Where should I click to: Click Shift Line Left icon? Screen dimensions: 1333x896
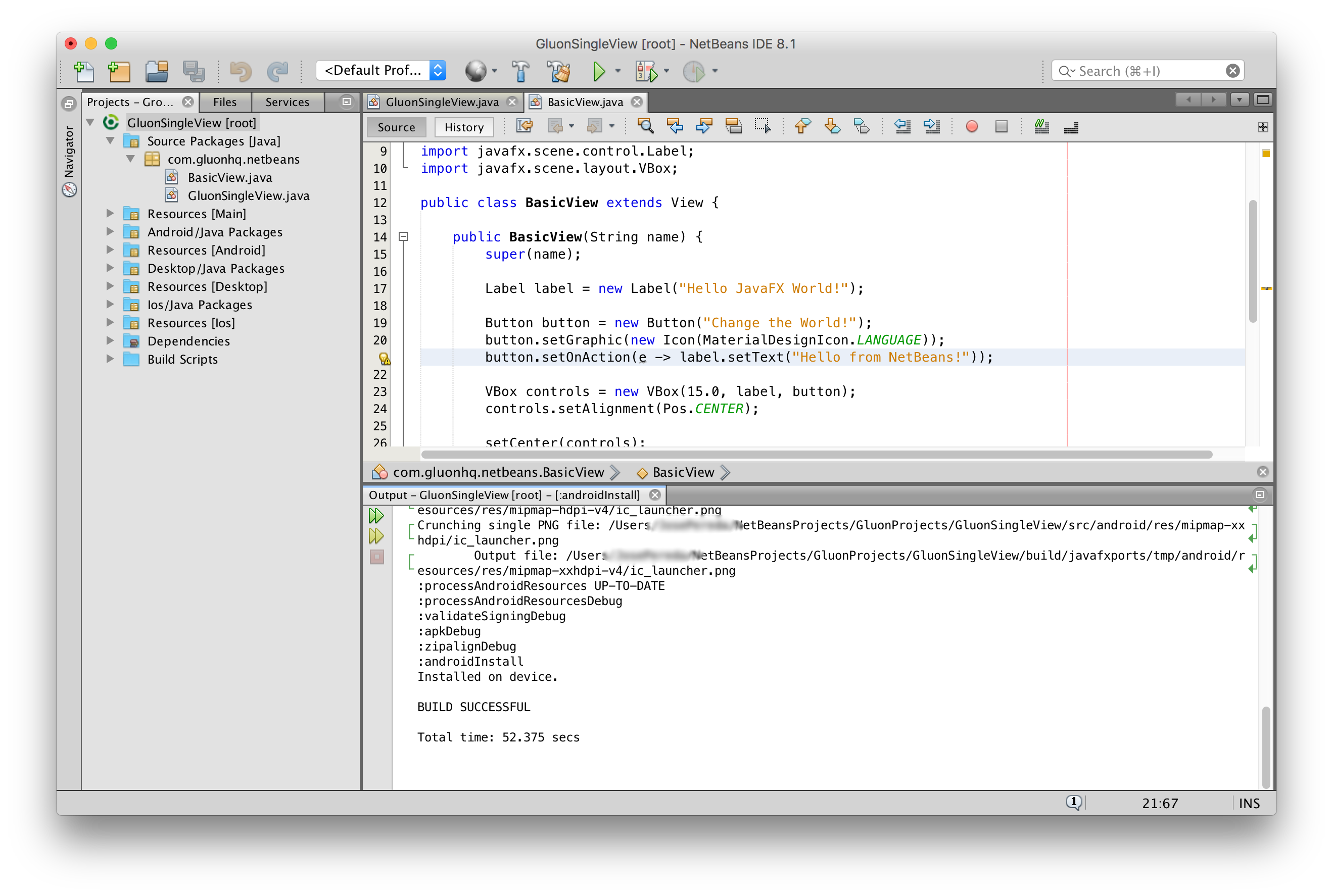[902, 126]
